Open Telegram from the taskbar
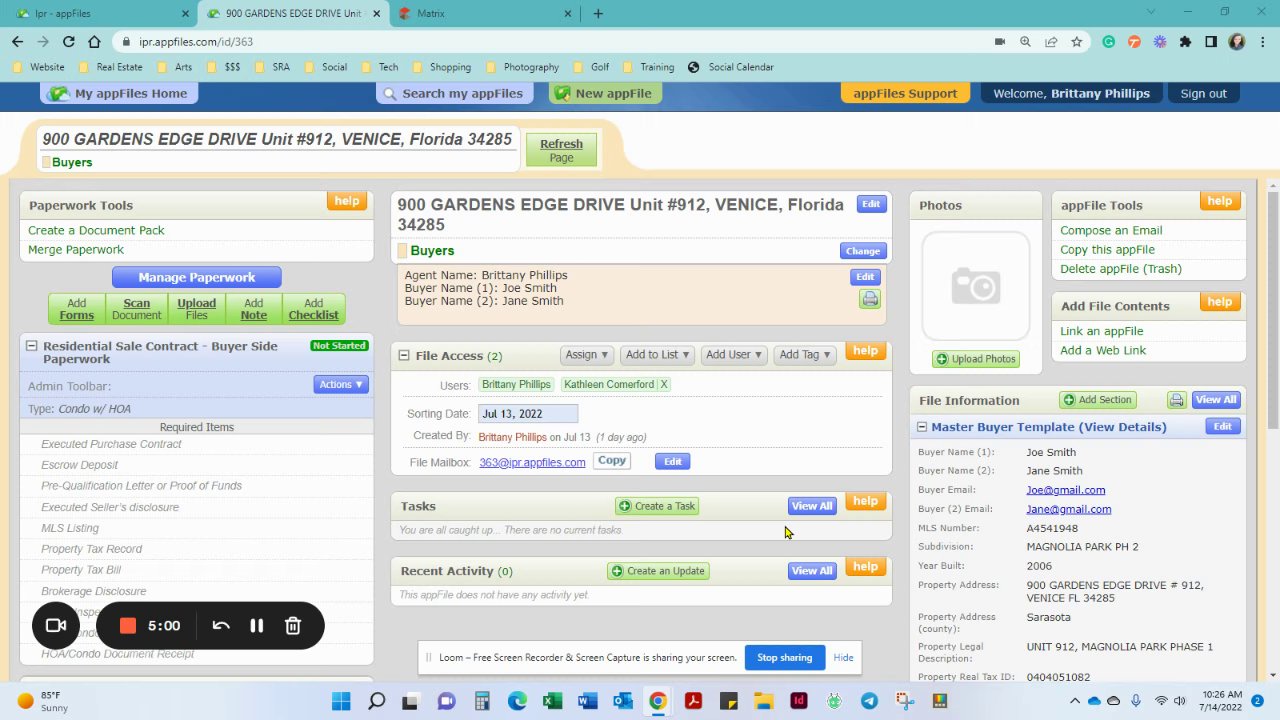This screenshot has width=1280, height=720. (869, 701)
